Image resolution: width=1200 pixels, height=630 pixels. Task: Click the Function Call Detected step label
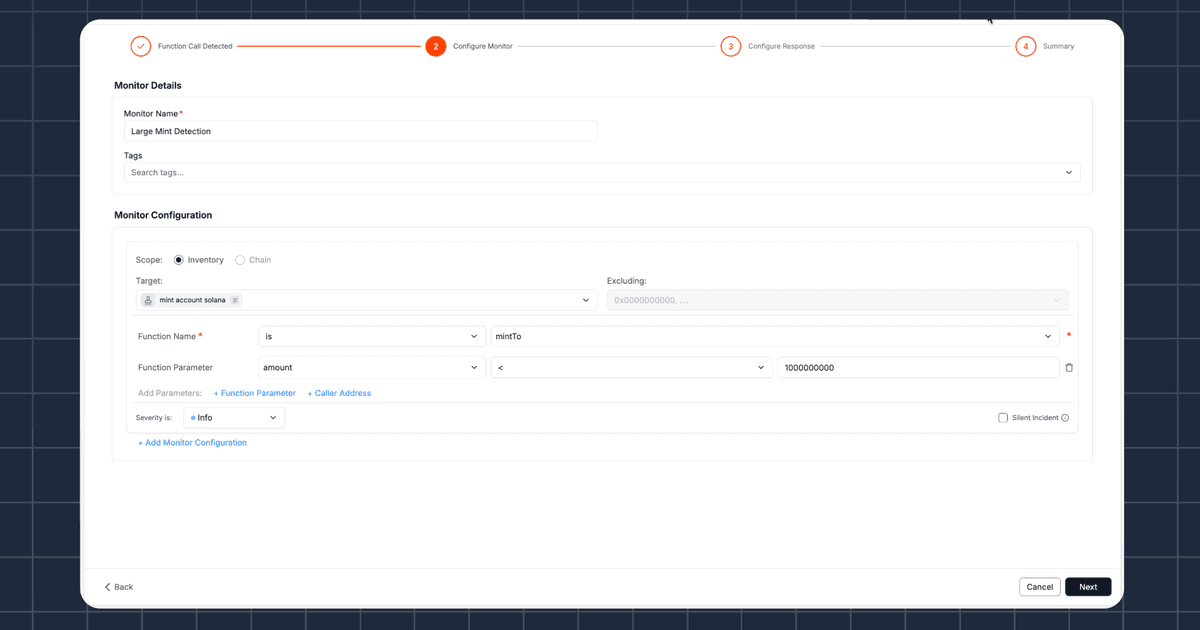[x=195, y=46]
